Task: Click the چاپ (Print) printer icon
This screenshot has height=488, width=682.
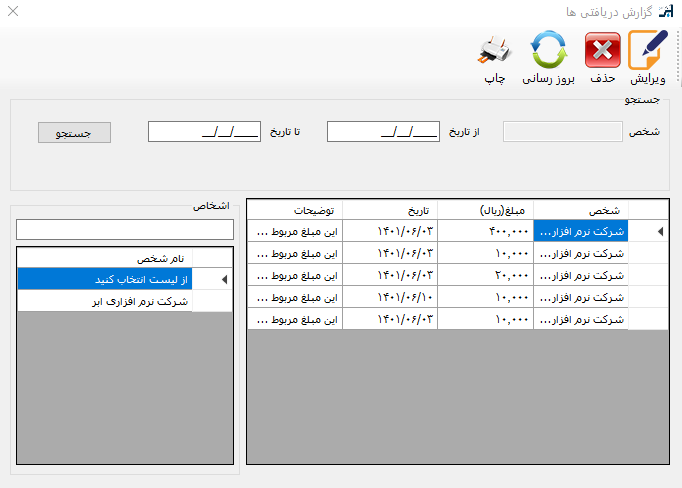Action: [x=494, y=50]
